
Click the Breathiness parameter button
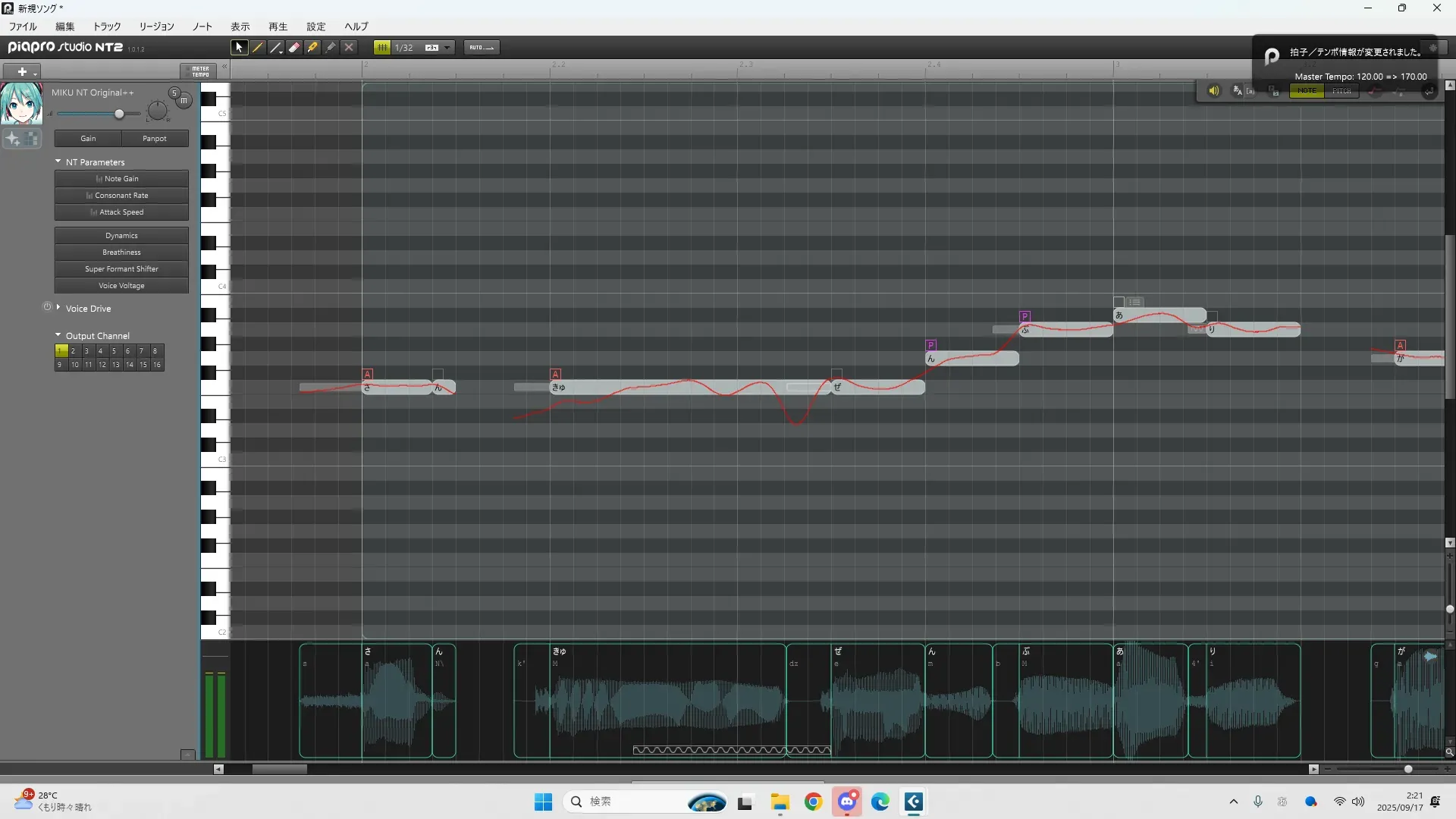coord(121,253)
